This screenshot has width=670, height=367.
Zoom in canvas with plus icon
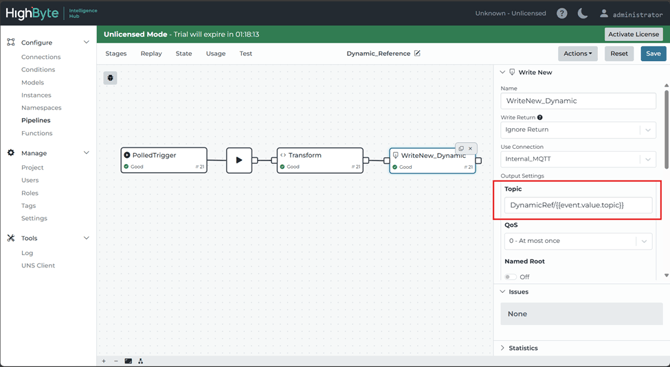pos(104,361)
